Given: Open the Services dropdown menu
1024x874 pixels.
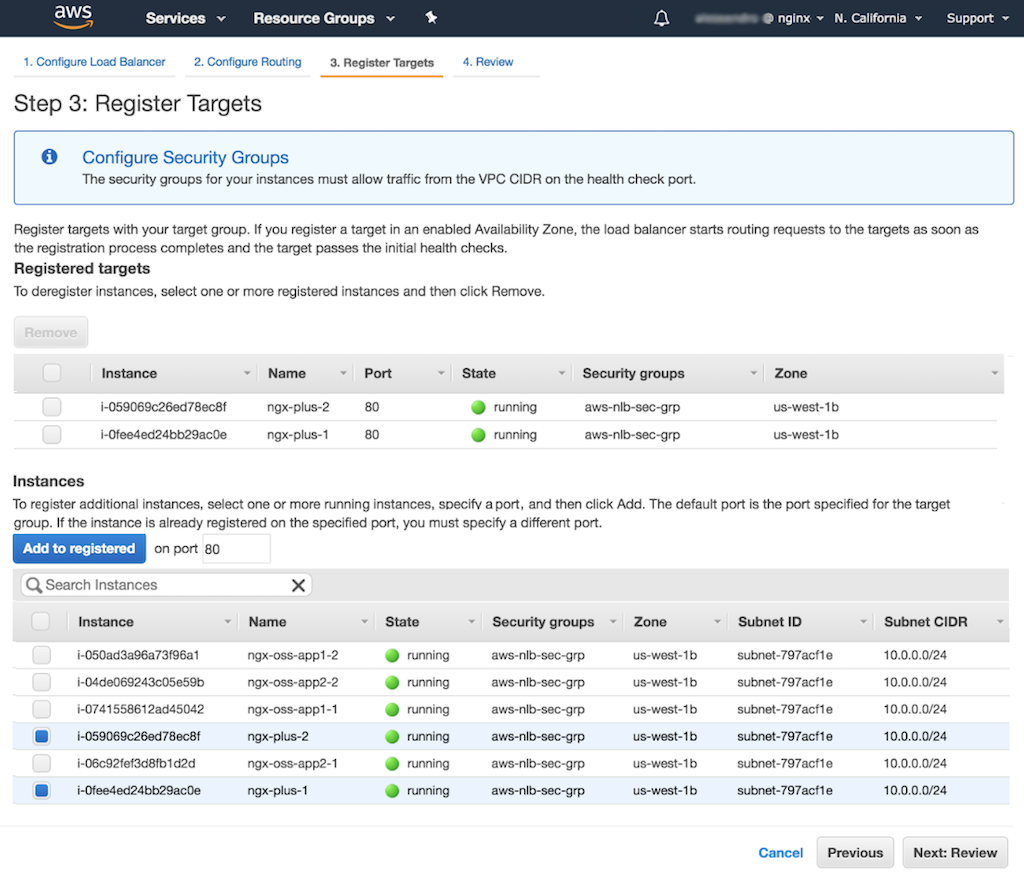Looking at the screenshot, I should click(185, 18).
